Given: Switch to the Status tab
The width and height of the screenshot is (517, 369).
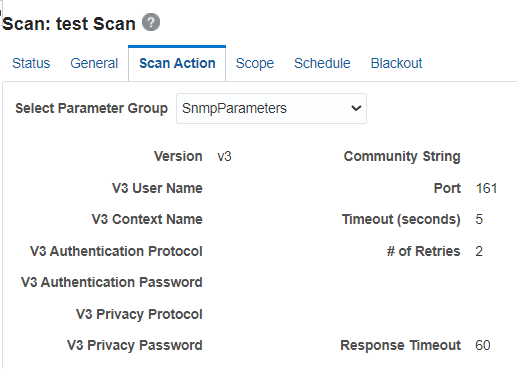Looking at the screenshot, I should tap(31, 63).
